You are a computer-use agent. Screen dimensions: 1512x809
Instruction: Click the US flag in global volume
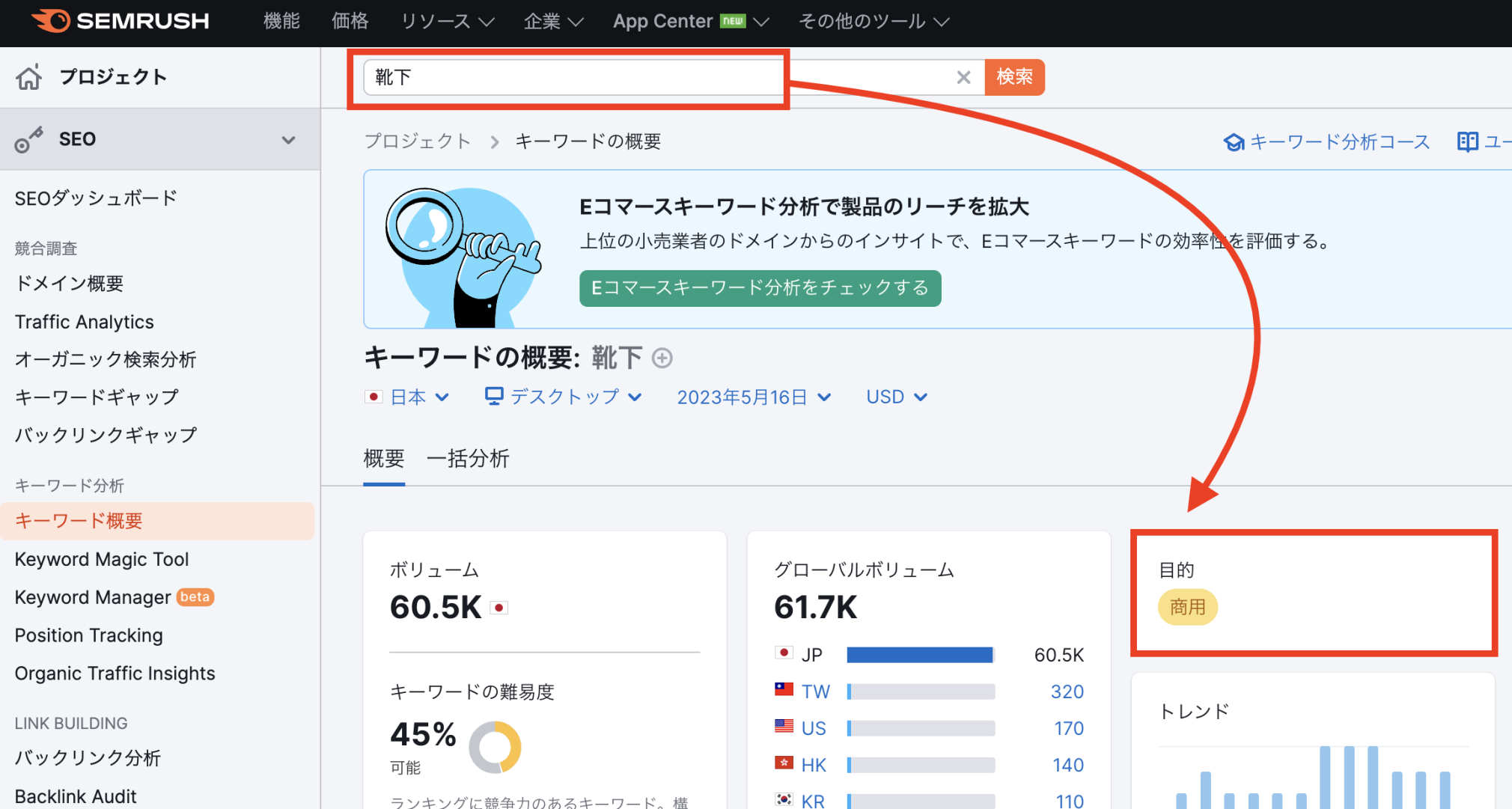tap(784, 726)
